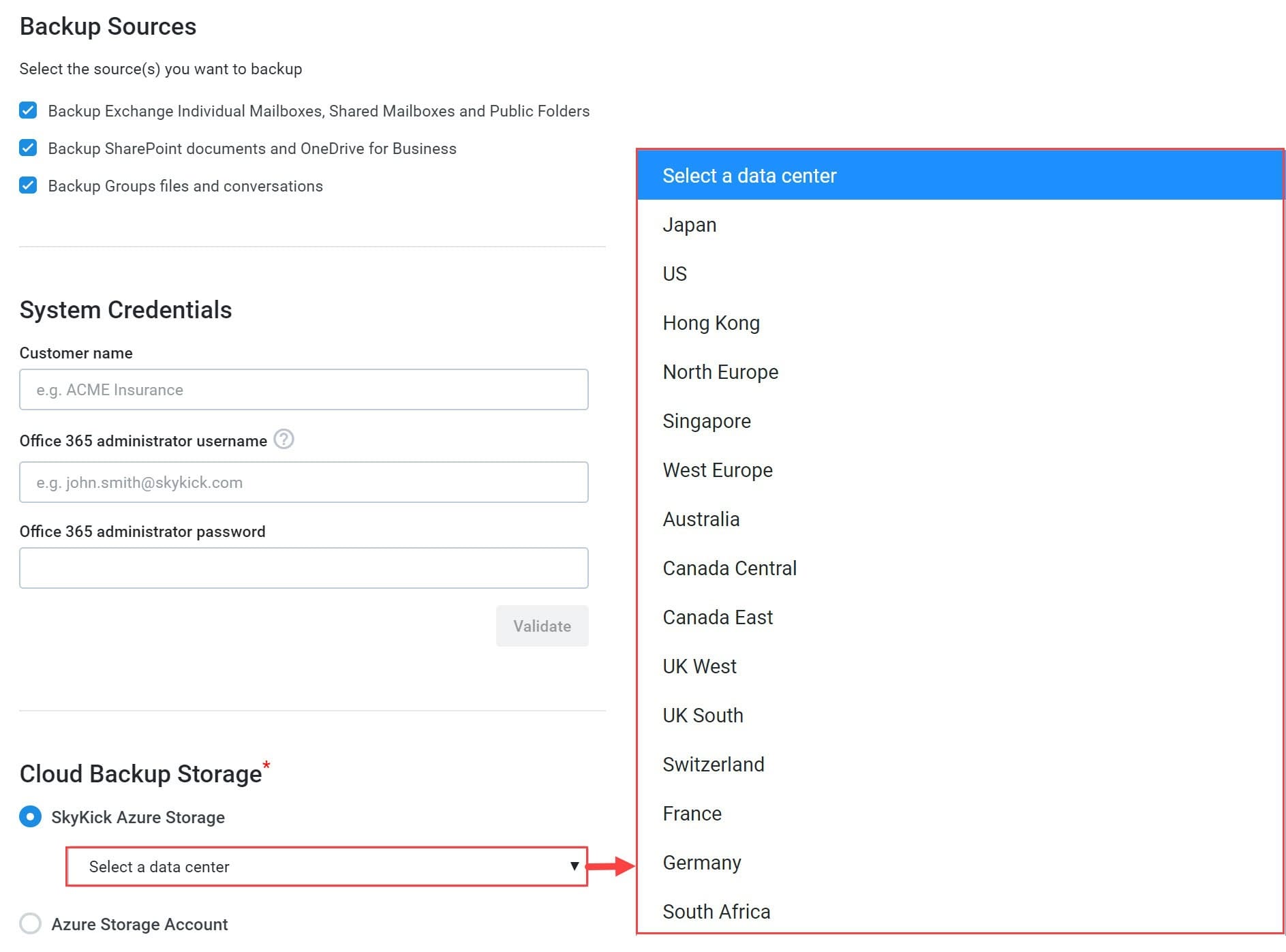Pick Canada Central data center
The width and height of the screenshot is (1286, 952).
click(729, 568)
